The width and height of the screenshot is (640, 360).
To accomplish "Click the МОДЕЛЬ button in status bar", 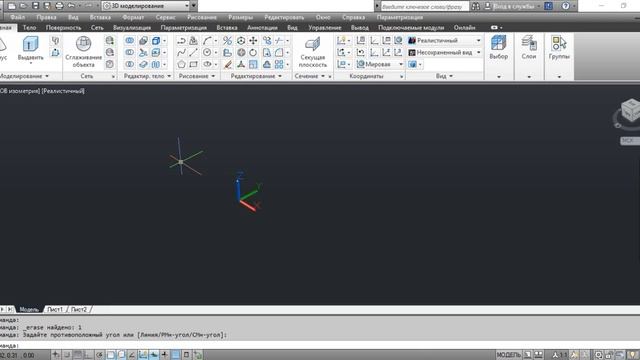I will point(508,355).
